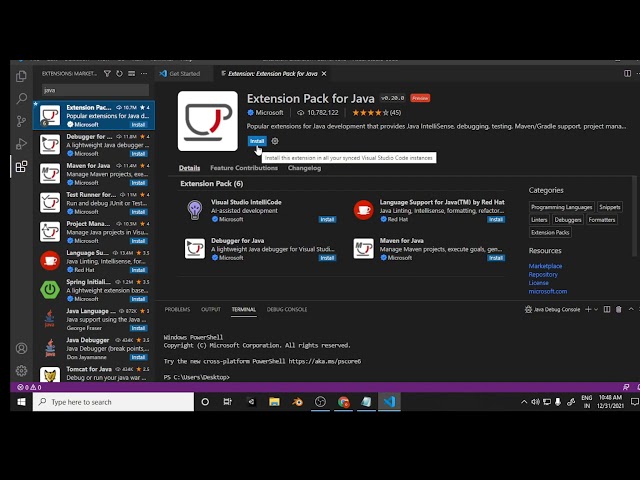The height and width of the screenshot is (480, 640).
Task: Open the microsoft.com resource link
Action: (x=548, y=291)
